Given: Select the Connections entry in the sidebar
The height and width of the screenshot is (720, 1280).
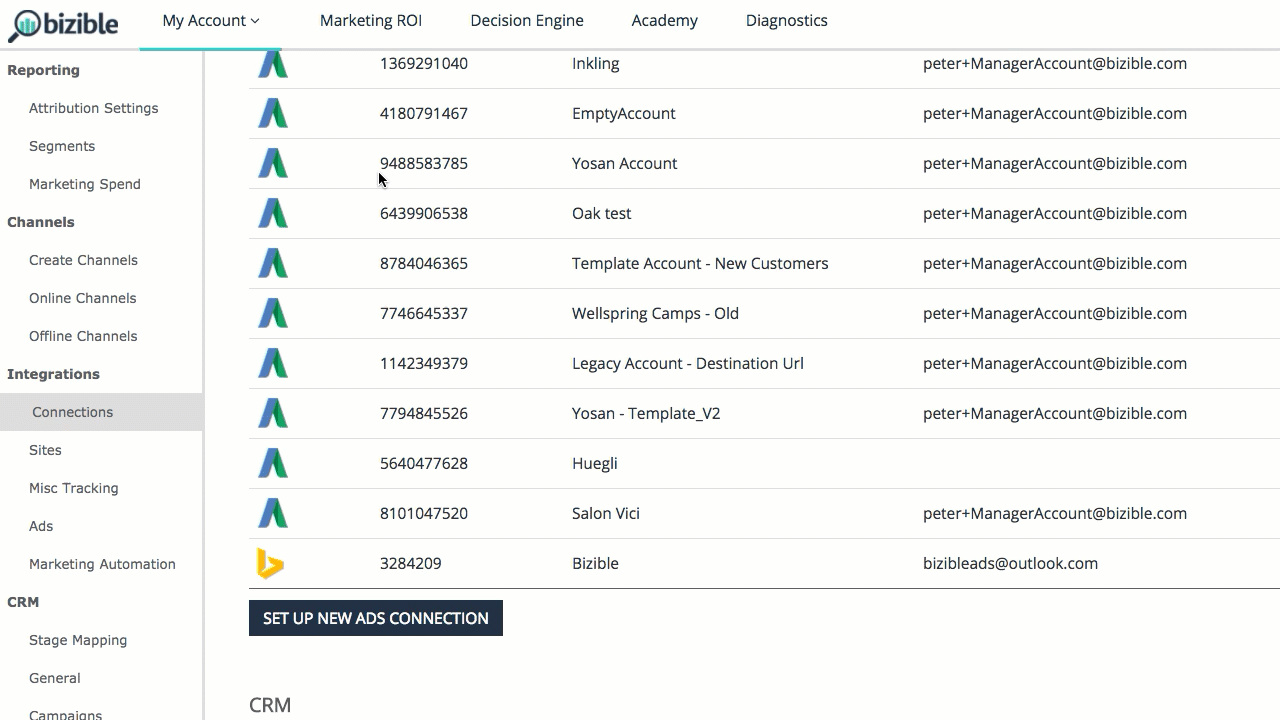Looking at the screenshot, I should coord(72,412).
